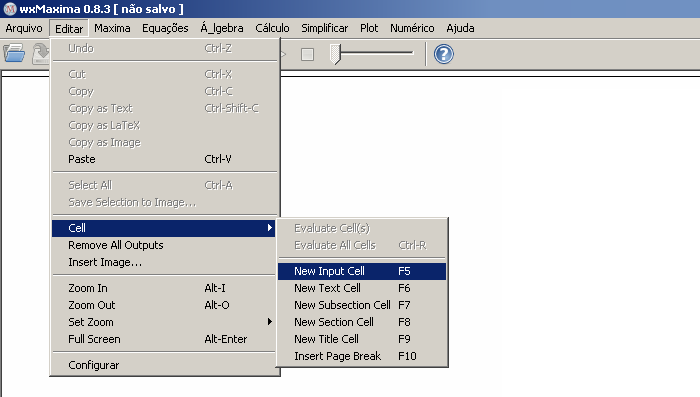The height and width of the screenshot is (397, 700).
Task: Expand the Set Zoom submenu
Action: click(164, 322)
